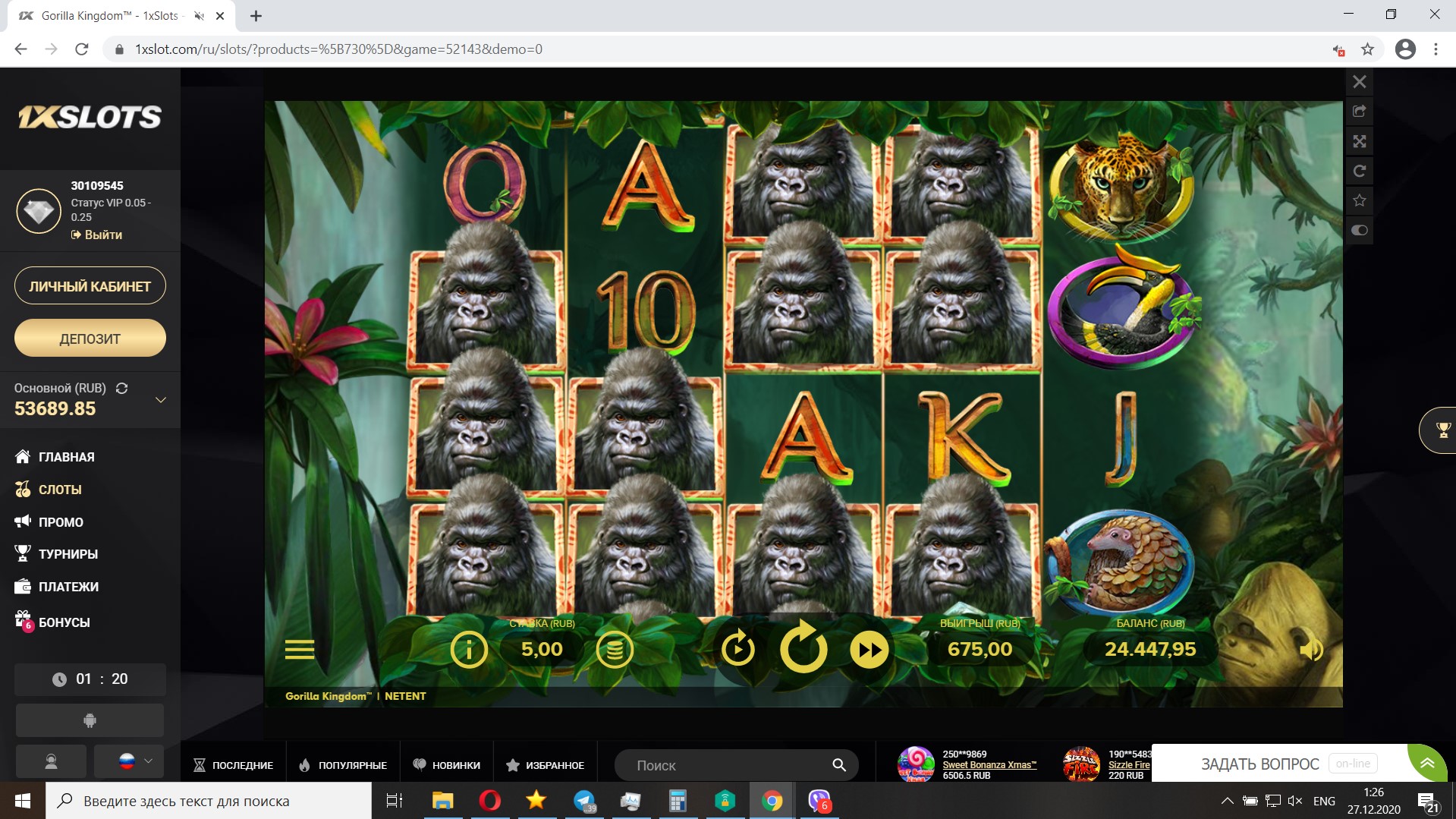Switch game to fullscreen mode
Image resolution: width=1456 pixels, height=819 pixels.
pyautogui.click(x=1360, y=141)
